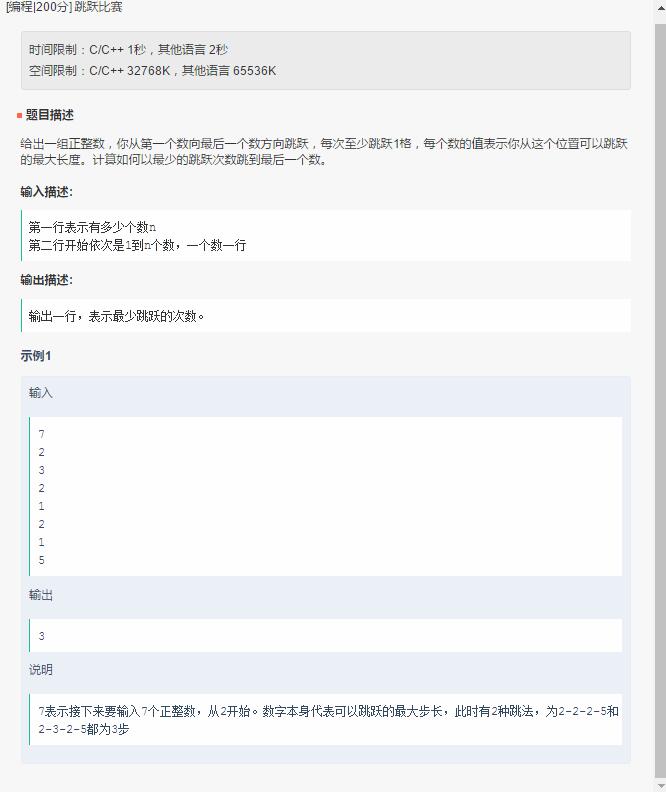
Task: Click the last line 5 of sample input
Action: (41, 560)
